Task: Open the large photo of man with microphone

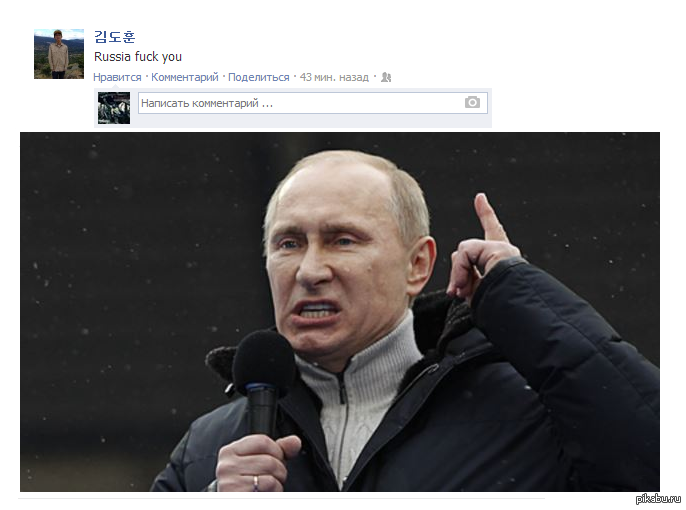Action: pos(340,312)
